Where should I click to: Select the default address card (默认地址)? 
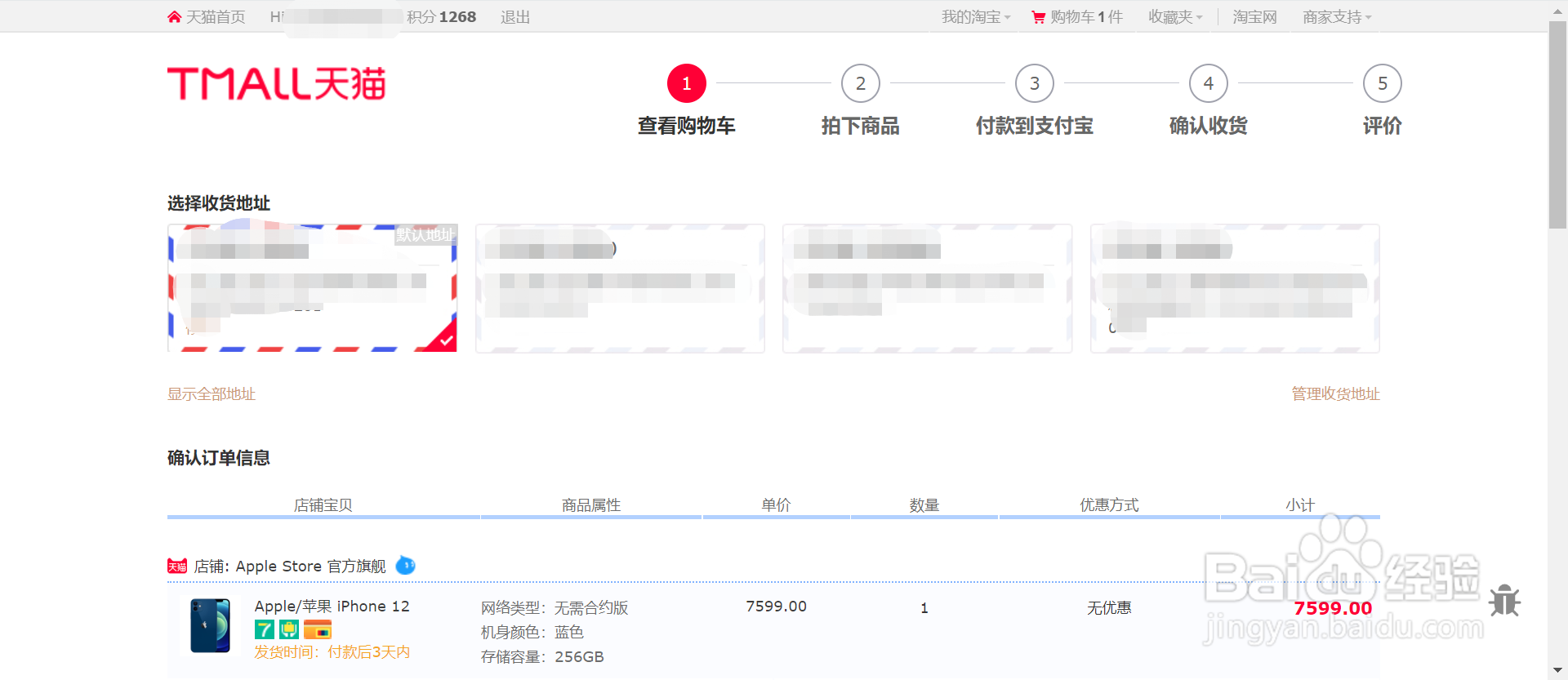pos(312,288)
